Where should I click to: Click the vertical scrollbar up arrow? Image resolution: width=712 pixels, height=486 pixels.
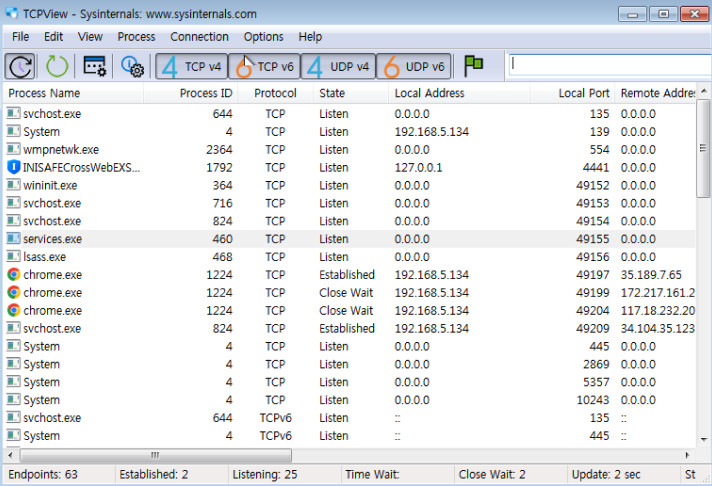pyautogui.click(x=704, y=91)
